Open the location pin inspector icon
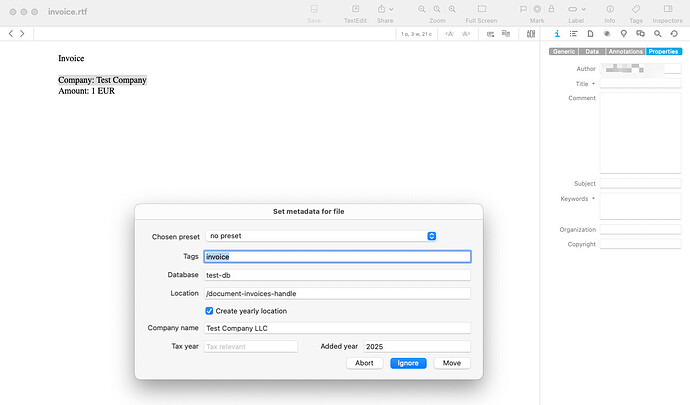 (623, 33)
